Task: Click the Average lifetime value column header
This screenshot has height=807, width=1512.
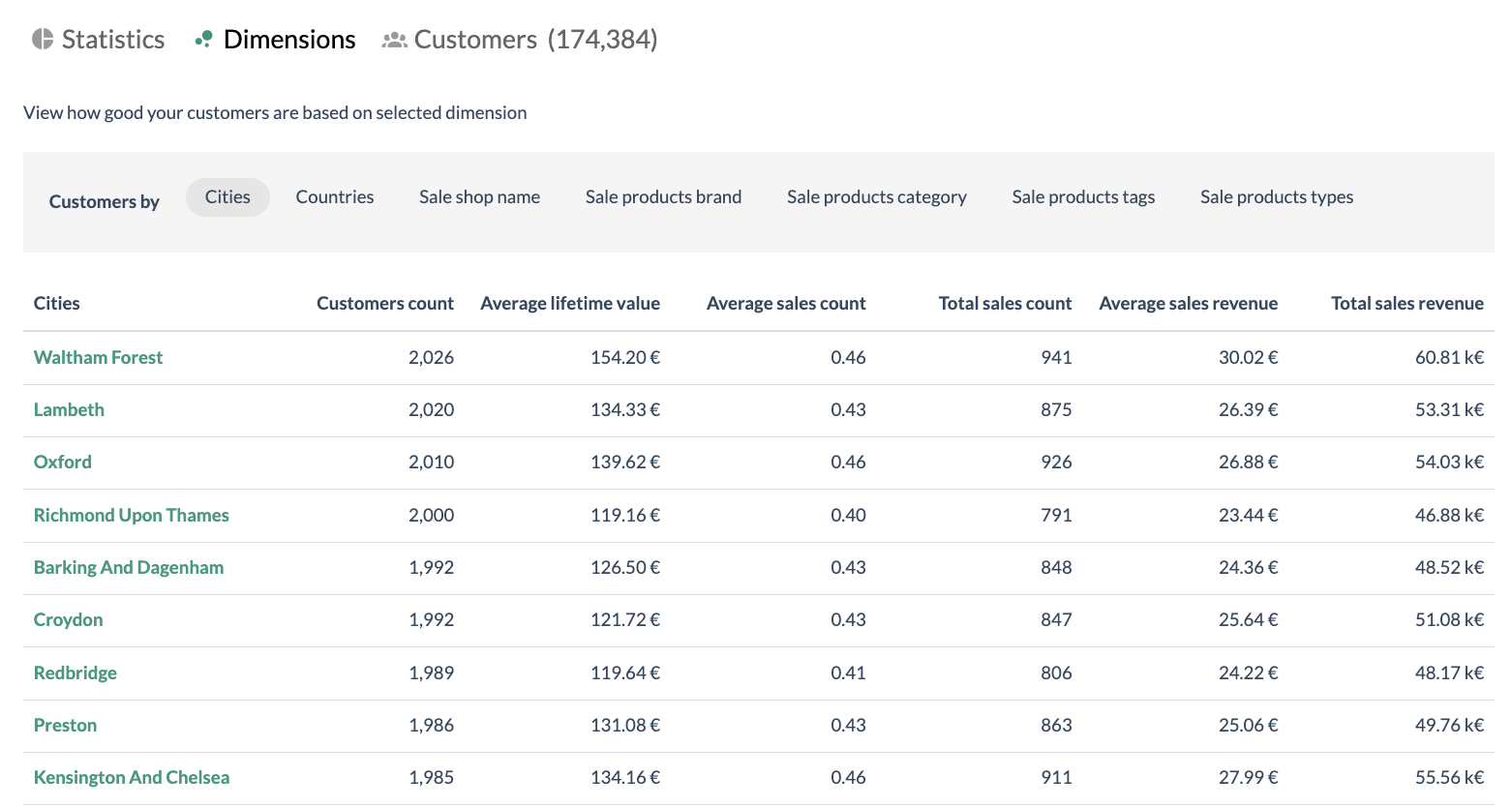Action: click(570, 303)
